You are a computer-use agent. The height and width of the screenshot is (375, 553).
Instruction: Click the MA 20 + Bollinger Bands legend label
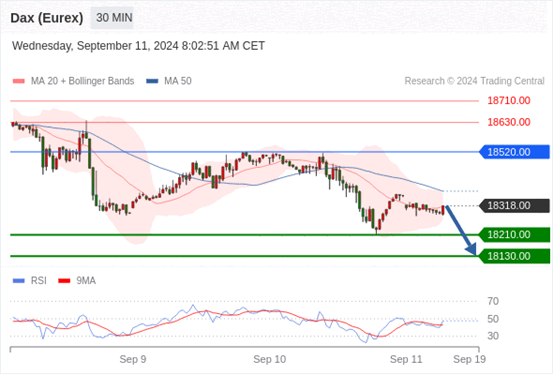[x=83, y=81]
